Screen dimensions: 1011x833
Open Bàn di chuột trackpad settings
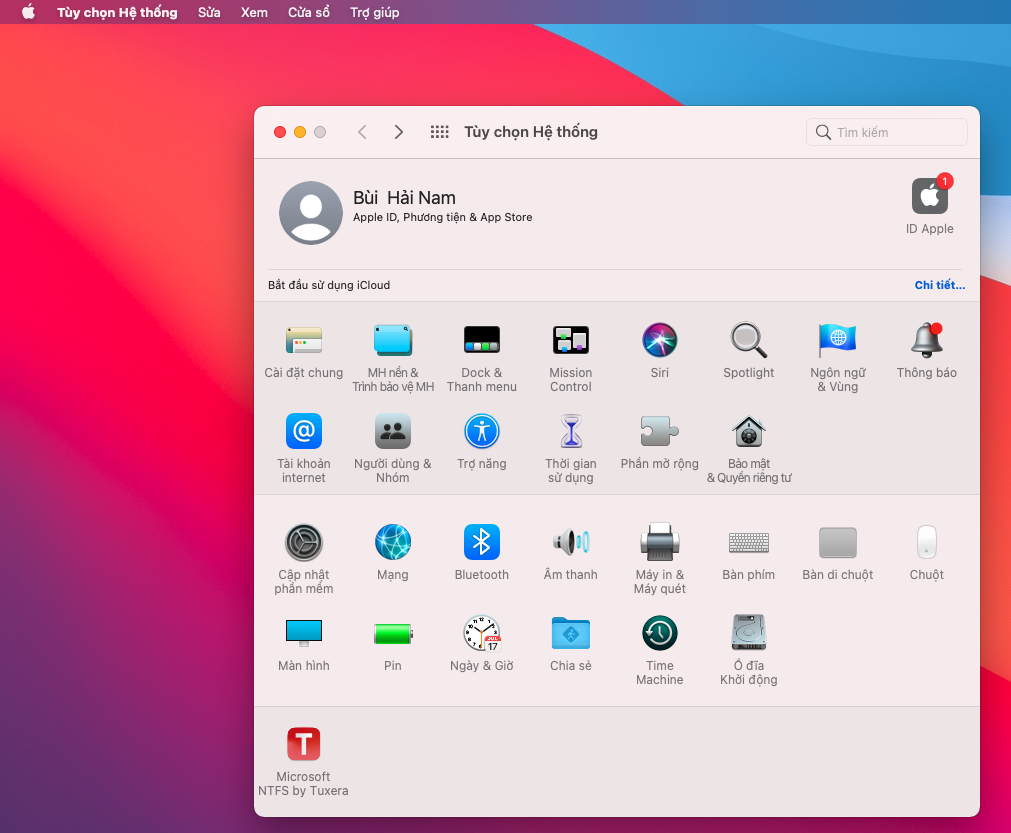tap(838, 542)
